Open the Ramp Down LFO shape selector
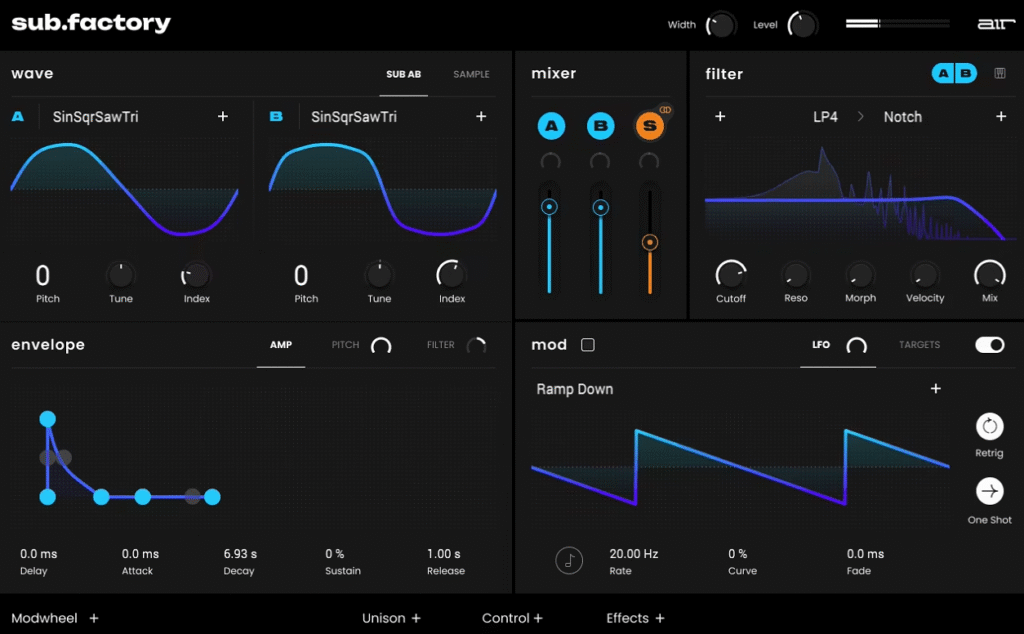The image size is (1024, 634). point(575,389)
